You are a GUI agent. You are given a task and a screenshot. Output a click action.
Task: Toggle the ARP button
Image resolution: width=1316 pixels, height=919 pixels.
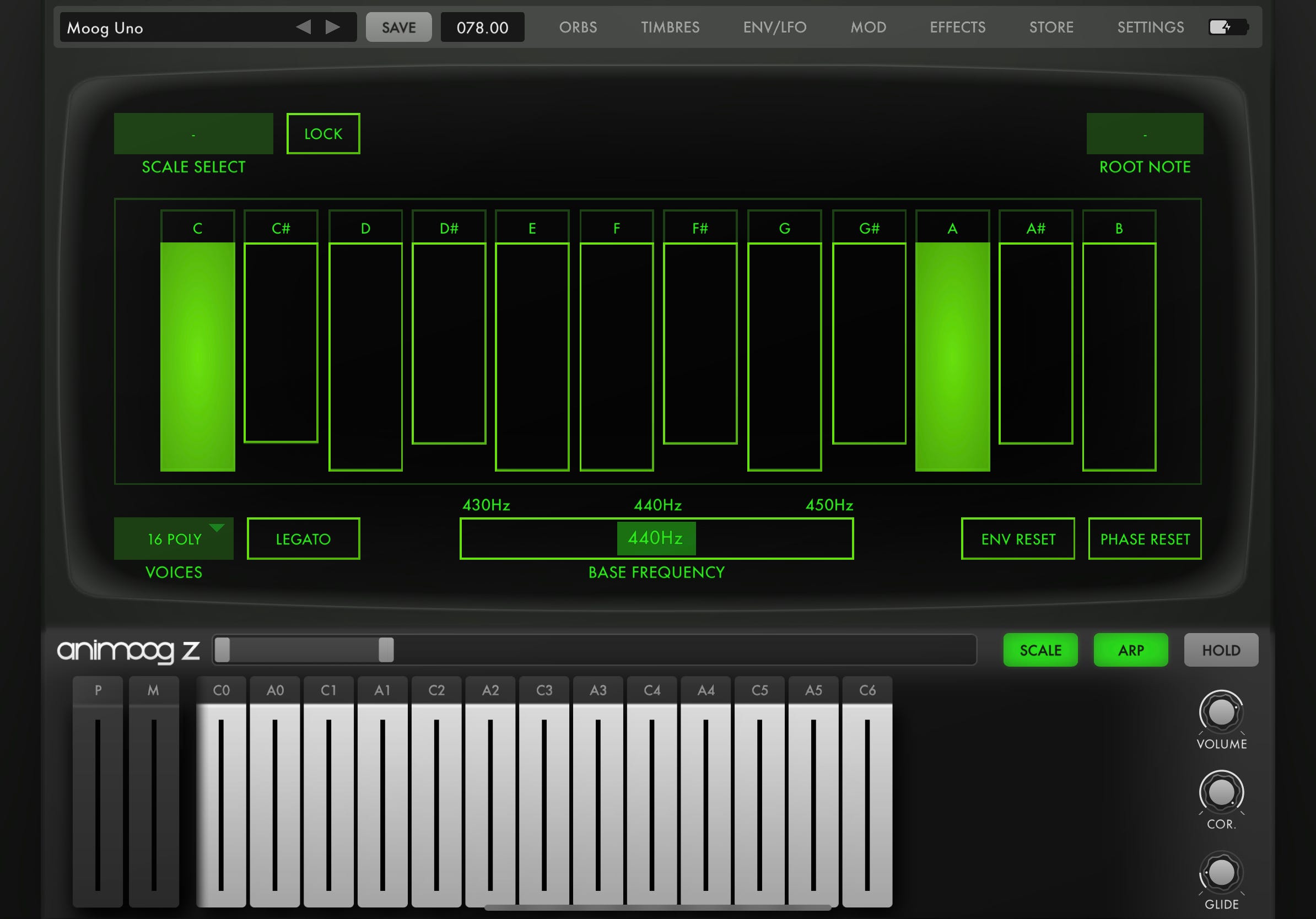1131,650
